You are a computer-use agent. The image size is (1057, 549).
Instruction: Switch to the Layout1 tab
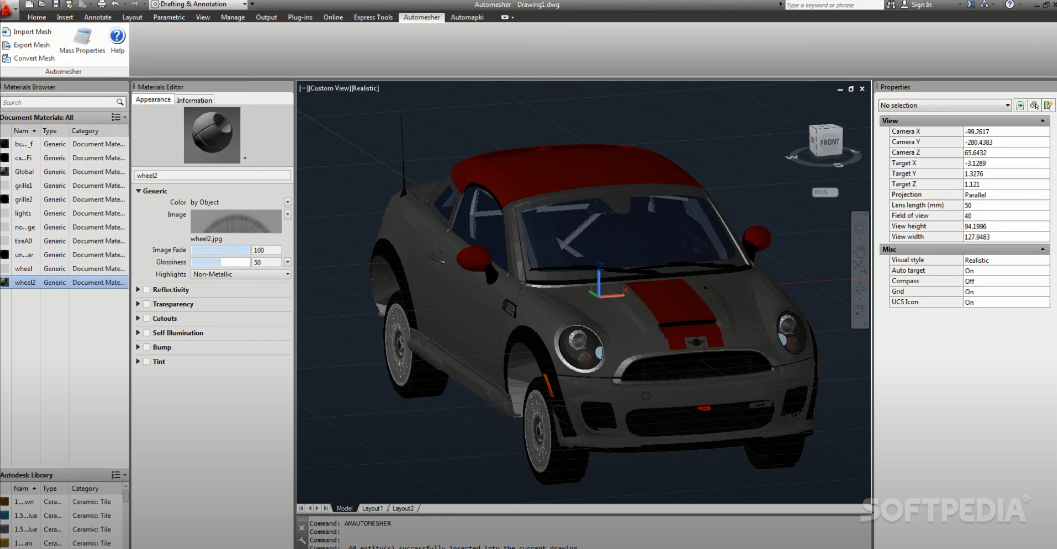point(372,509)
